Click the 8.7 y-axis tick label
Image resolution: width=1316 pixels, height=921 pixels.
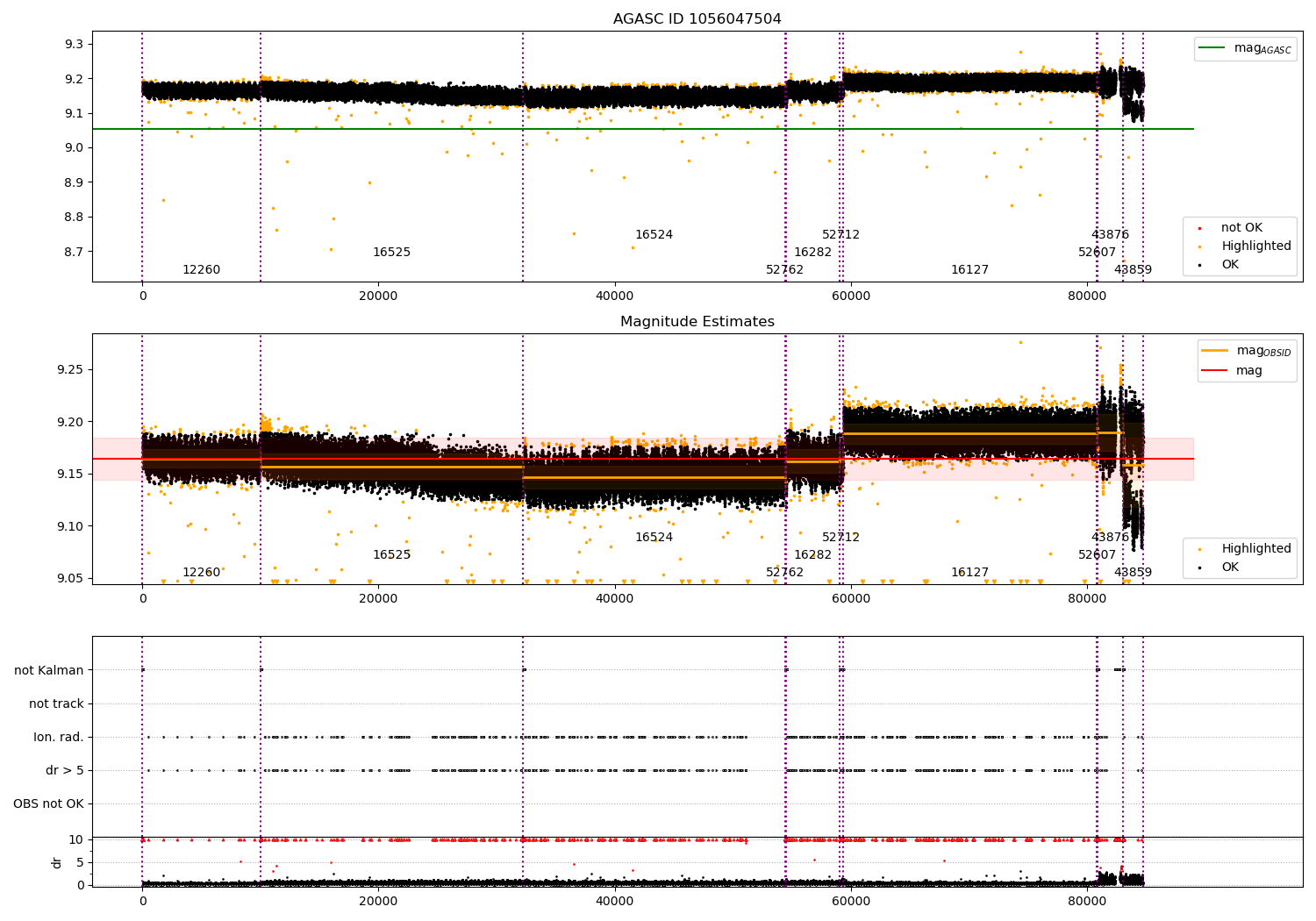(x=75, y=252)
